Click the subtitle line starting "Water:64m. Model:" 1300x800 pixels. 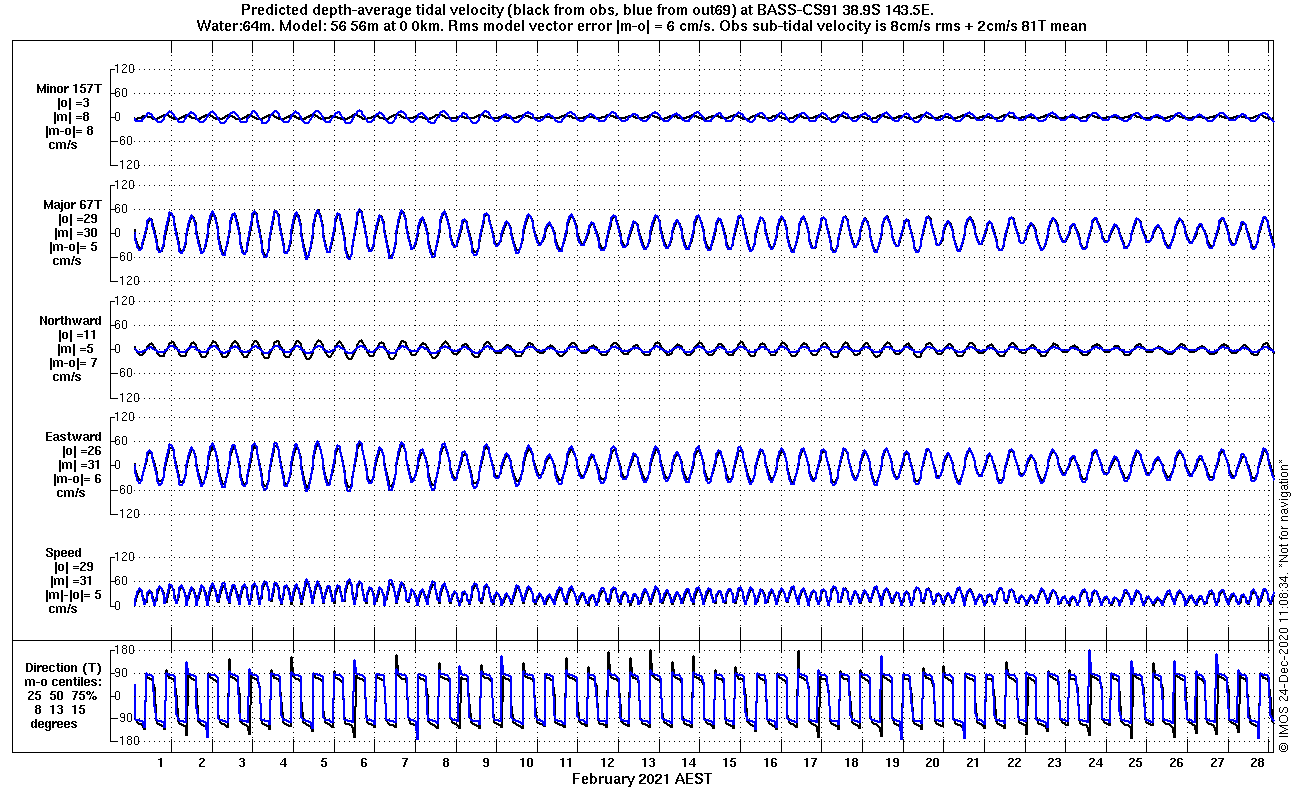pyautogui.click(x=642, y=26)
